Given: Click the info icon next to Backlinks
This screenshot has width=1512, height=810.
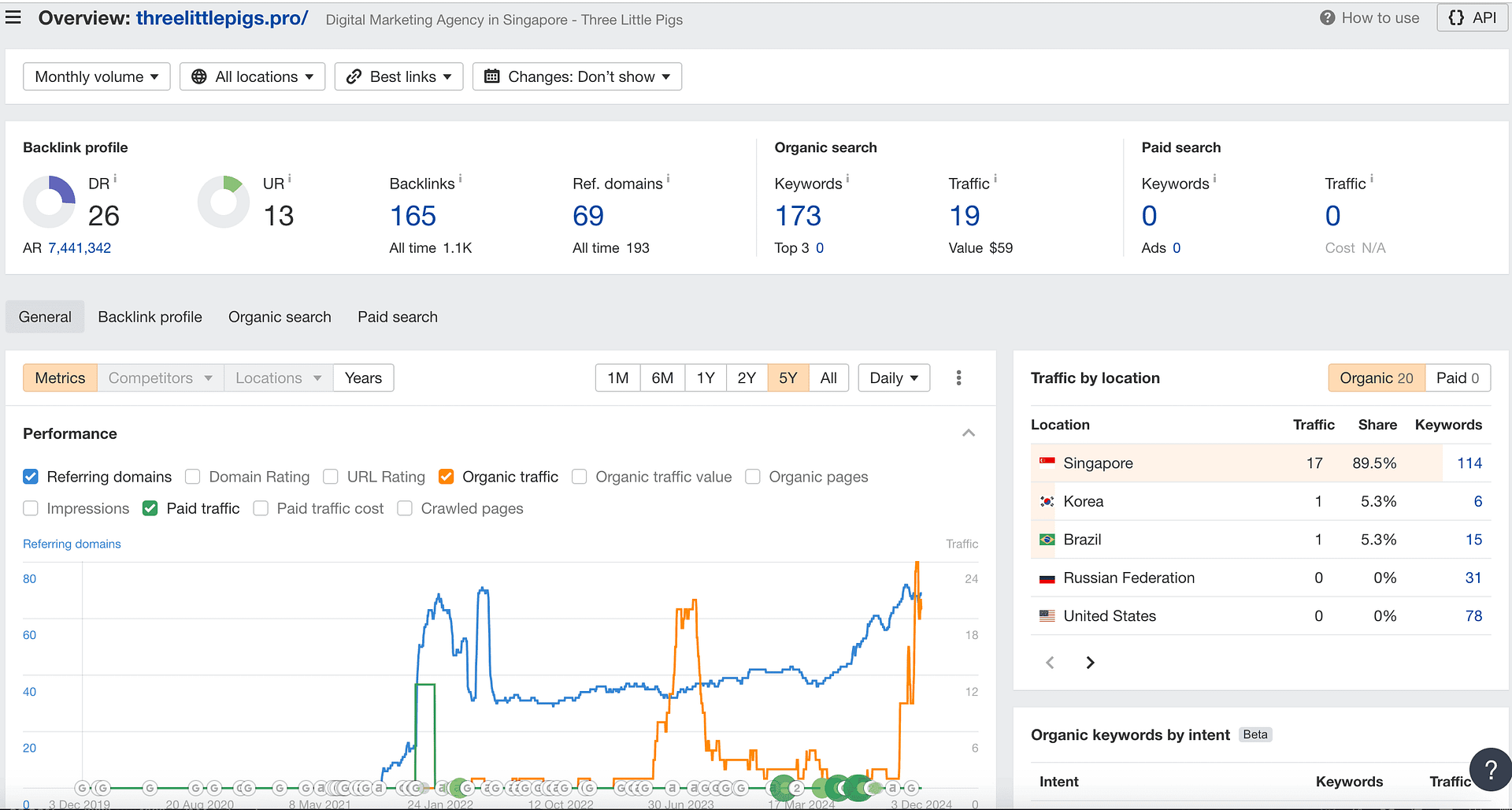Looking at the screenshot, I should 461,180.
